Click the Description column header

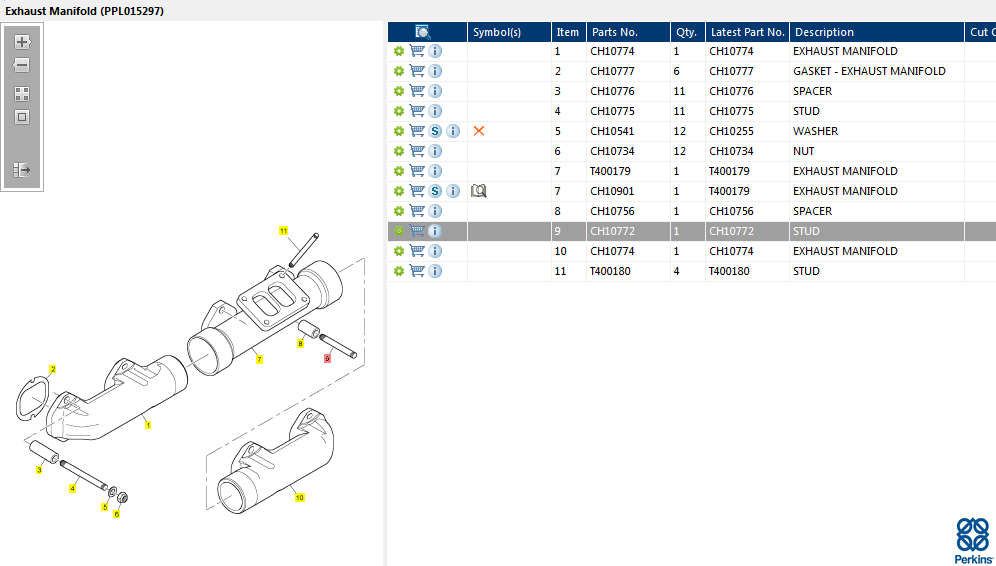(824, 32)
